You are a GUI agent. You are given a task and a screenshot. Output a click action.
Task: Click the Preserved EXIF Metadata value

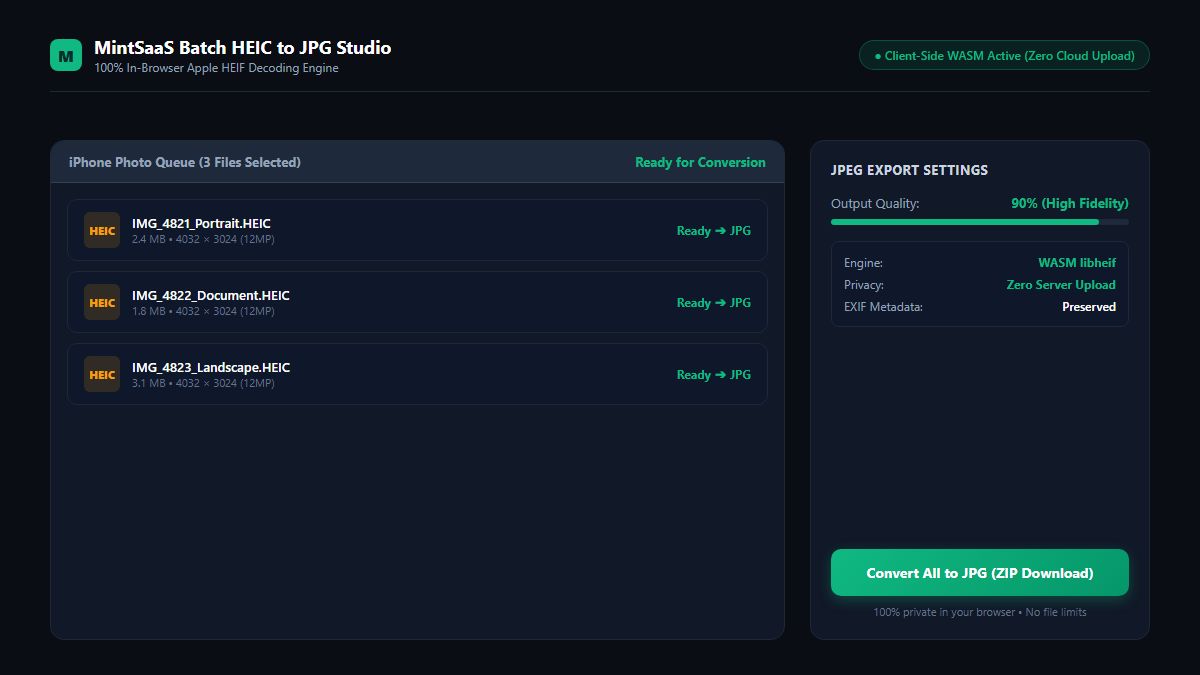coord(1089,307)
